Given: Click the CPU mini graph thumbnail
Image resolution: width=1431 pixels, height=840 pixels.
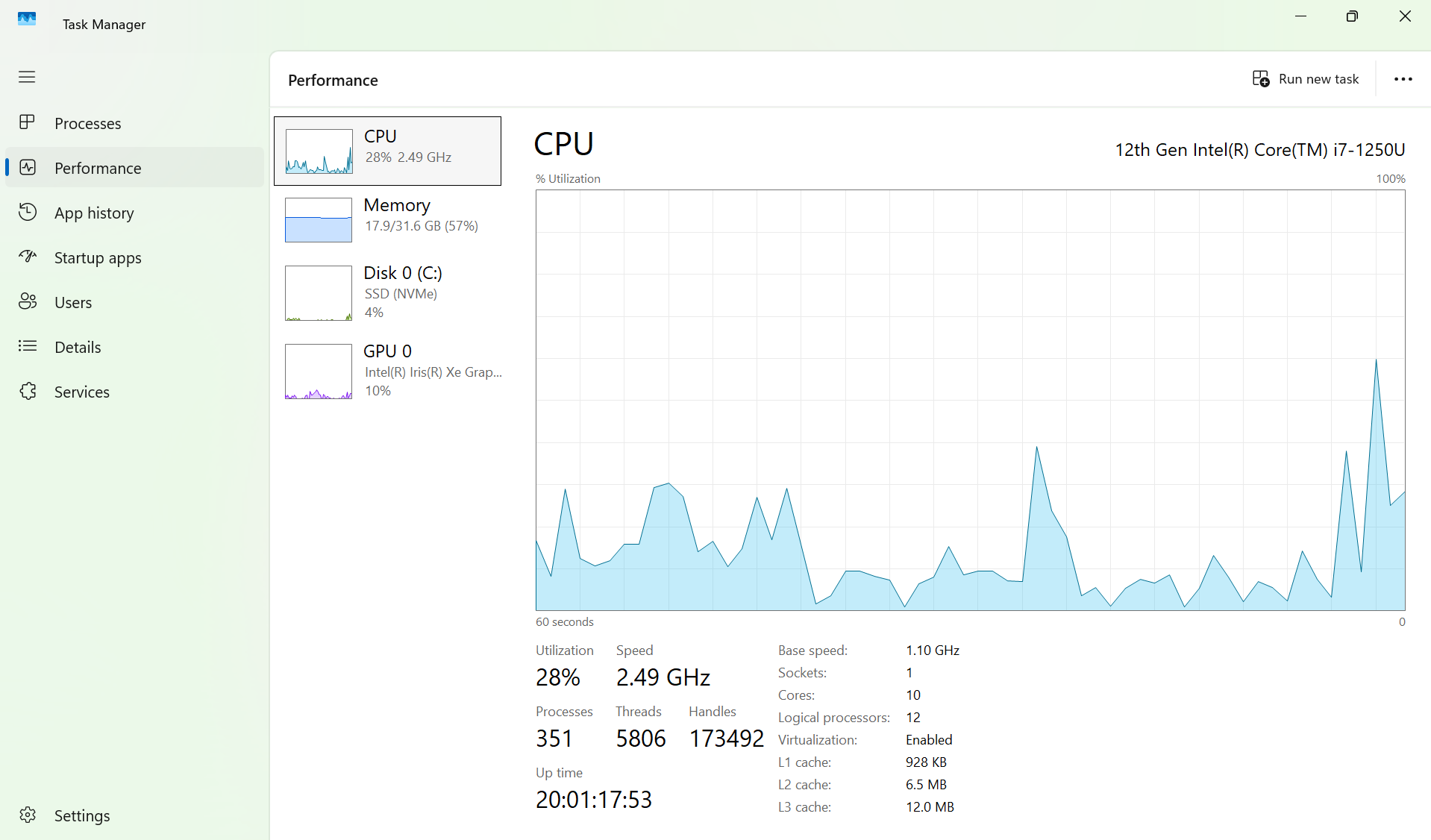Looking at the screenshot, I should (x=319, y=151).
